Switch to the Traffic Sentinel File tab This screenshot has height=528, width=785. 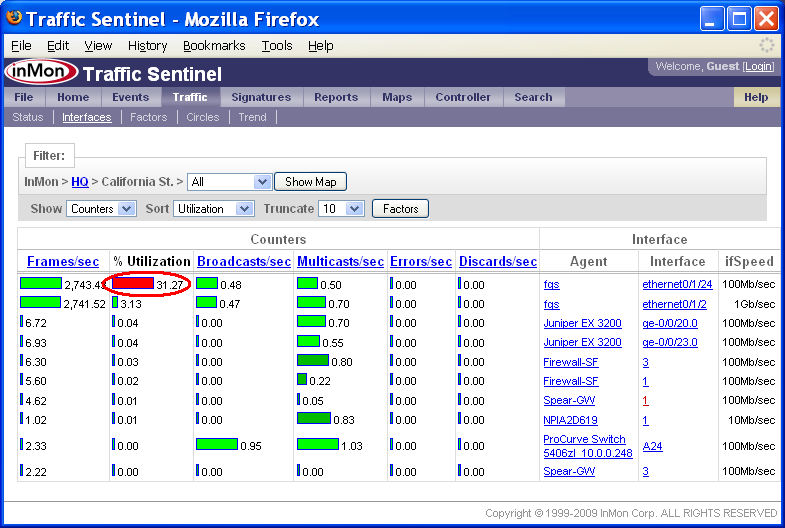(24, 97)
